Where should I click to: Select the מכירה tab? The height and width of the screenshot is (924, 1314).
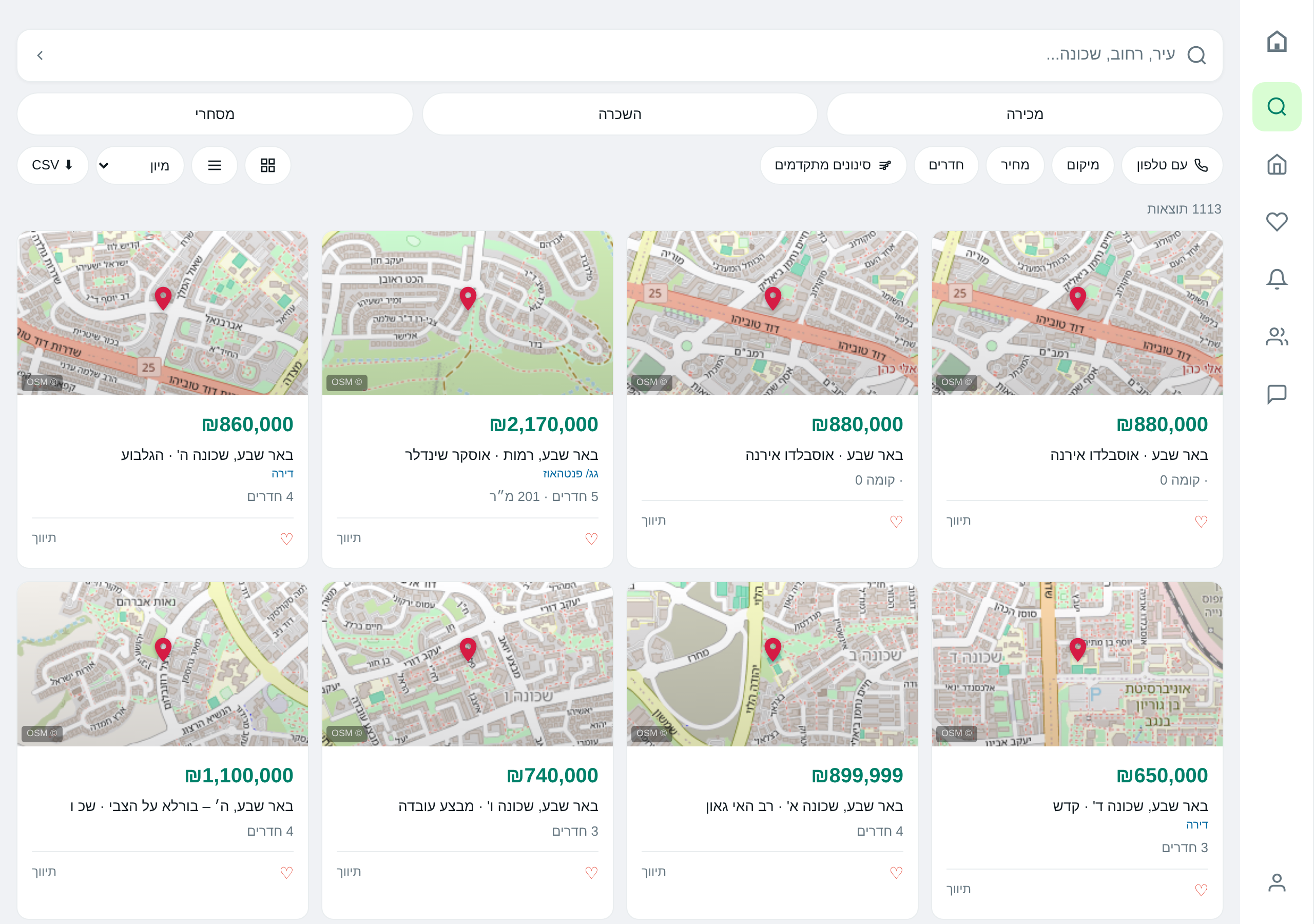(1025, 114)
